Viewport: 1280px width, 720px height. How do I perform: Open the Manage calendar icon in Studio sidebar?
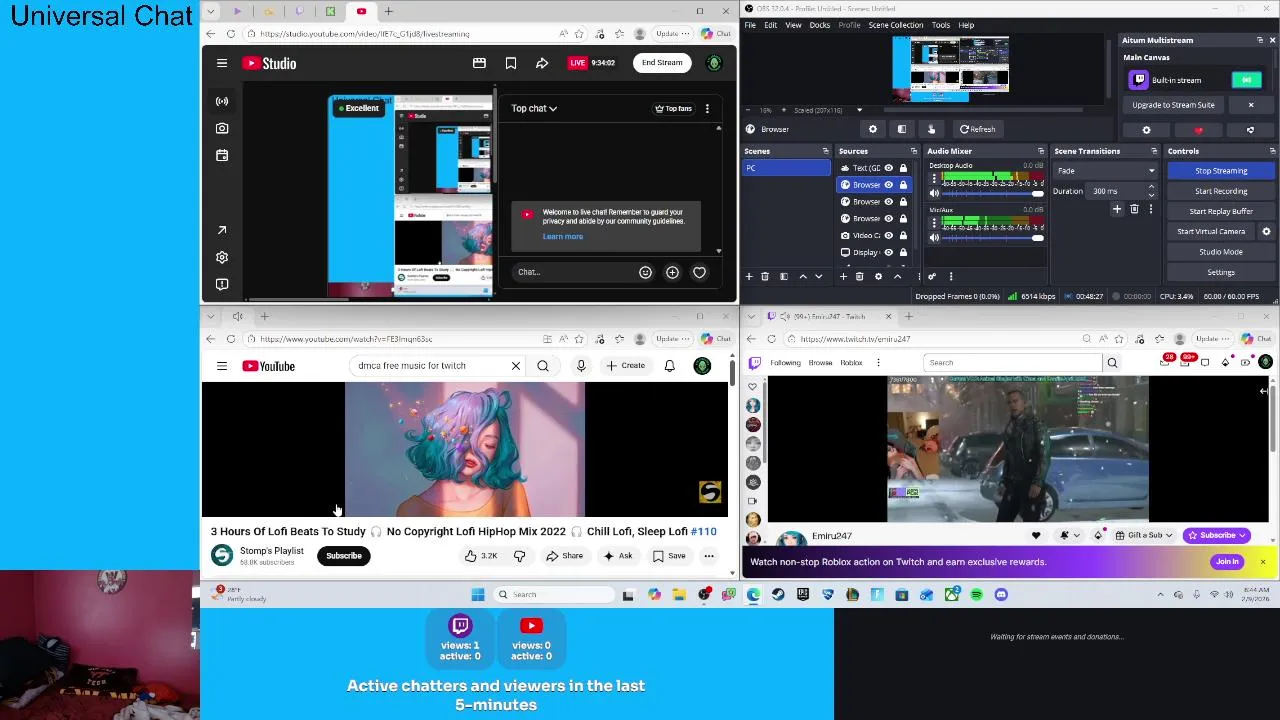pos(222,155)
